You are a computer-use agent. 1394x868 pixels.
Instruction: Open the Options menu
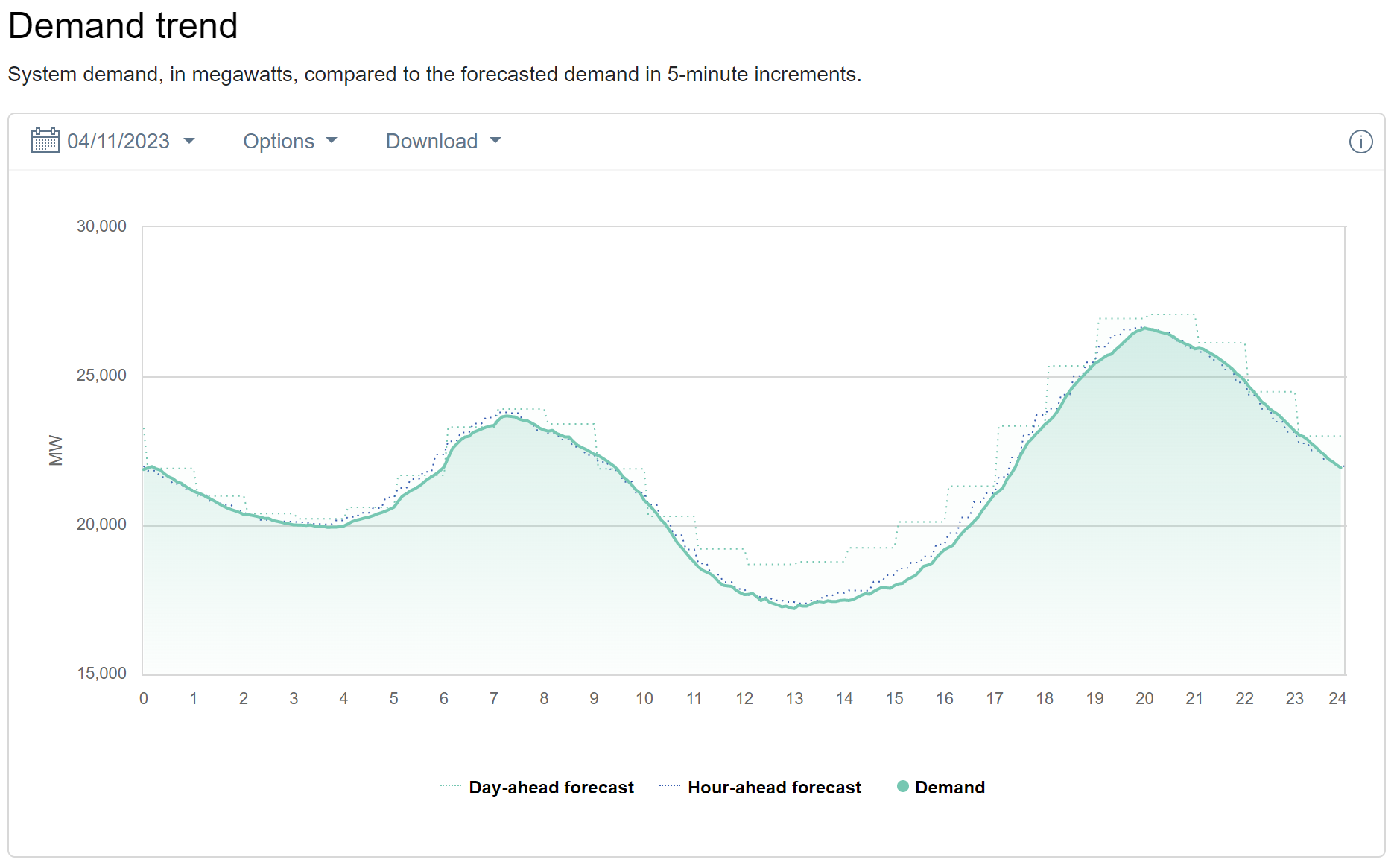(x=279, y=141)
